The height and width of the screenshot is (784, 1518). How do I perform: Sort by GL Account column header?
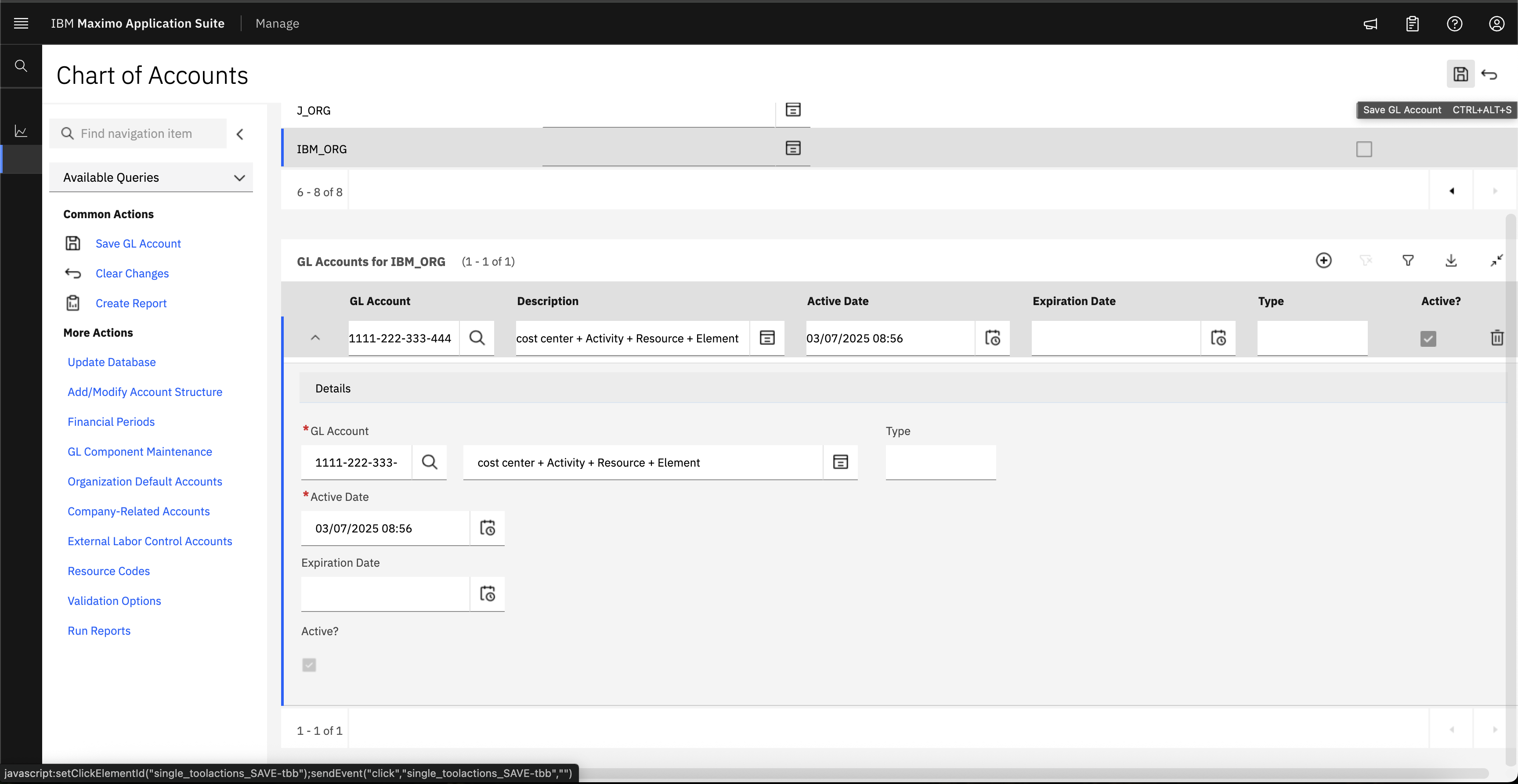click(380, 301)
